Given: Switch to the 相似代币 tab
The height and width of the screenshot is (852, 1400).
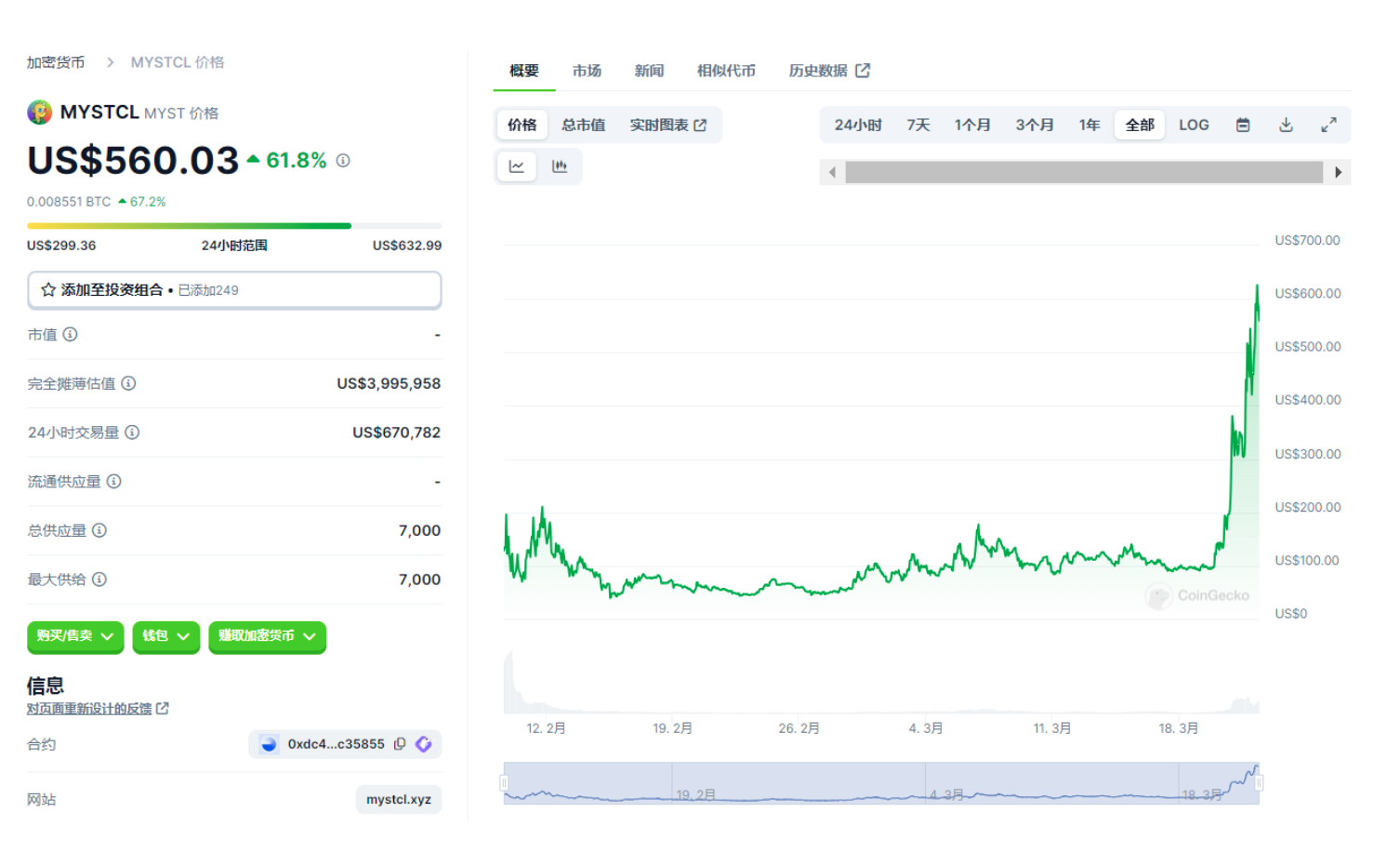Looking at the screenshot, I should tap(726, 71).
